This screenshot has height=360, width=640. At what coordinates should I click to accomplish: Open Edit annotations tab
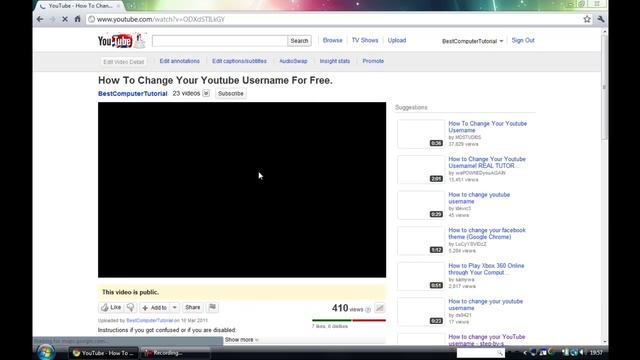point(180,61)
